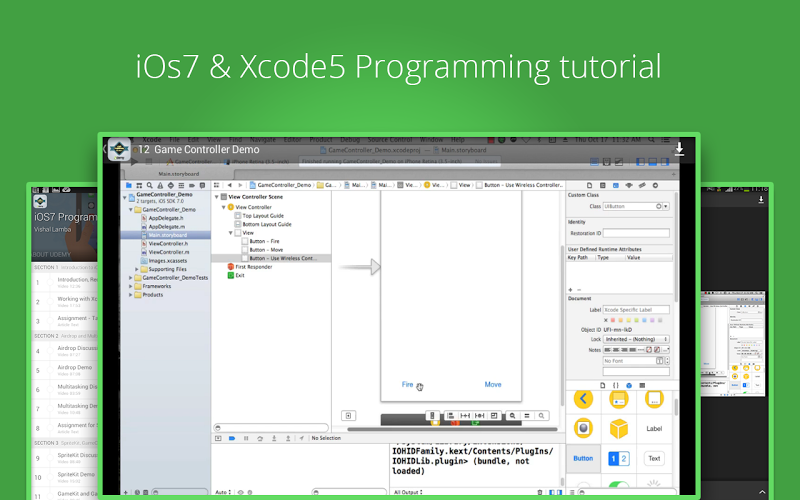Show Media library icon
This screenshot has width=800, height=500.
(642, 385)
